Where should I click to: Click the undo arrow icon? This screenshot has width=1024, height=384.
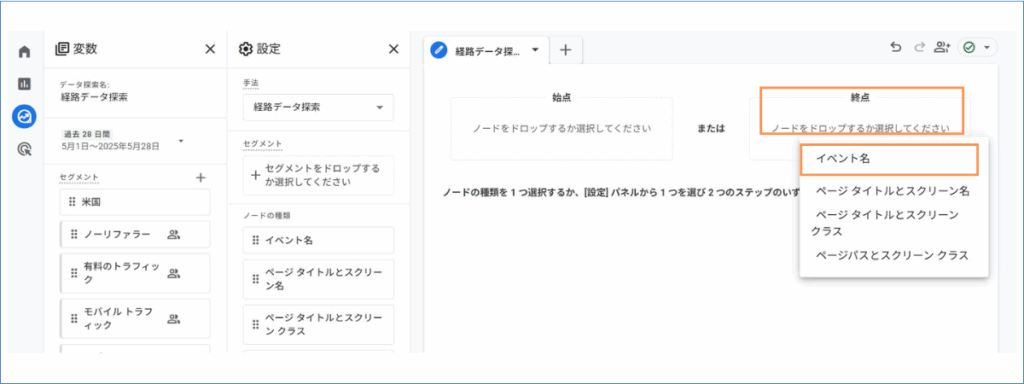[896, 47]
